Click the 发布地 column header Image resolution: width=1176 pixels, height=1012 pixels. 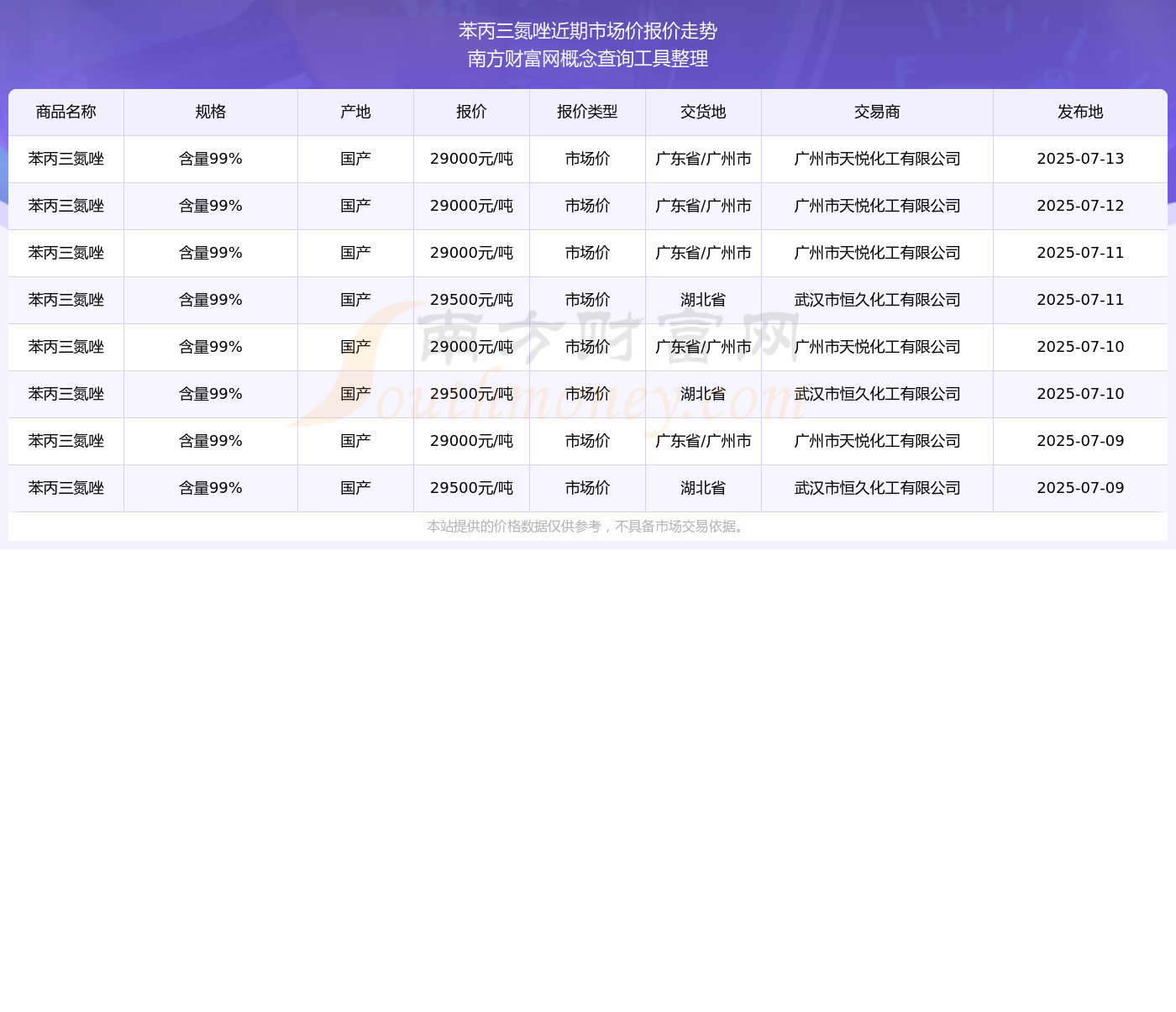pyautogui.click(x=1080, y=112)
